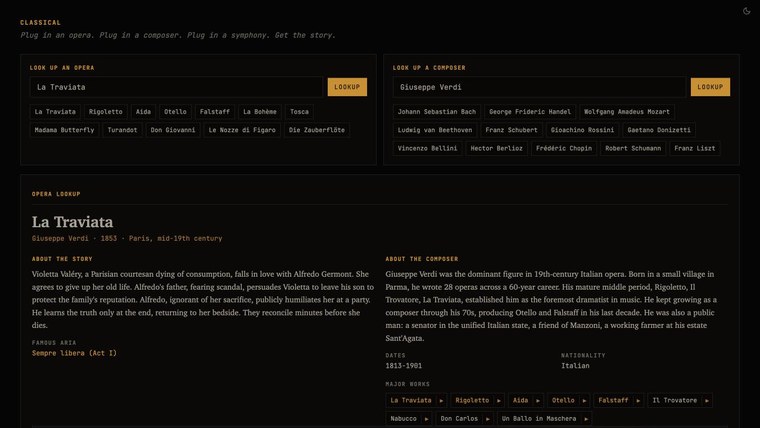Pick Die Zauberflöte opera chip
The height and width of the screenshot is (428, 760).
pyautogui.click(x=317, y=130)
